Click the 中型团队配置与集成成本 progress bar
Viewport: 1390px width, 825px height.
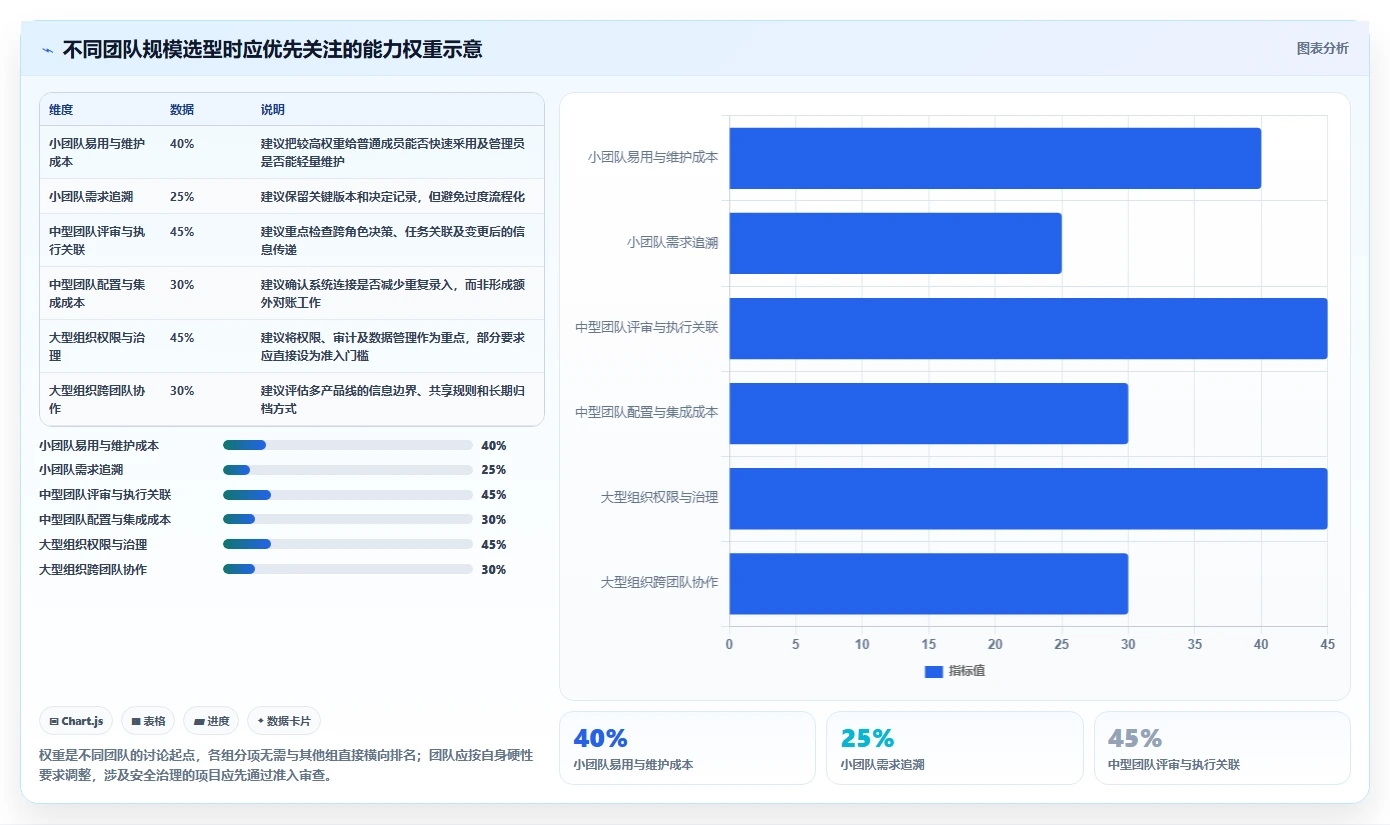coord(348,520)
